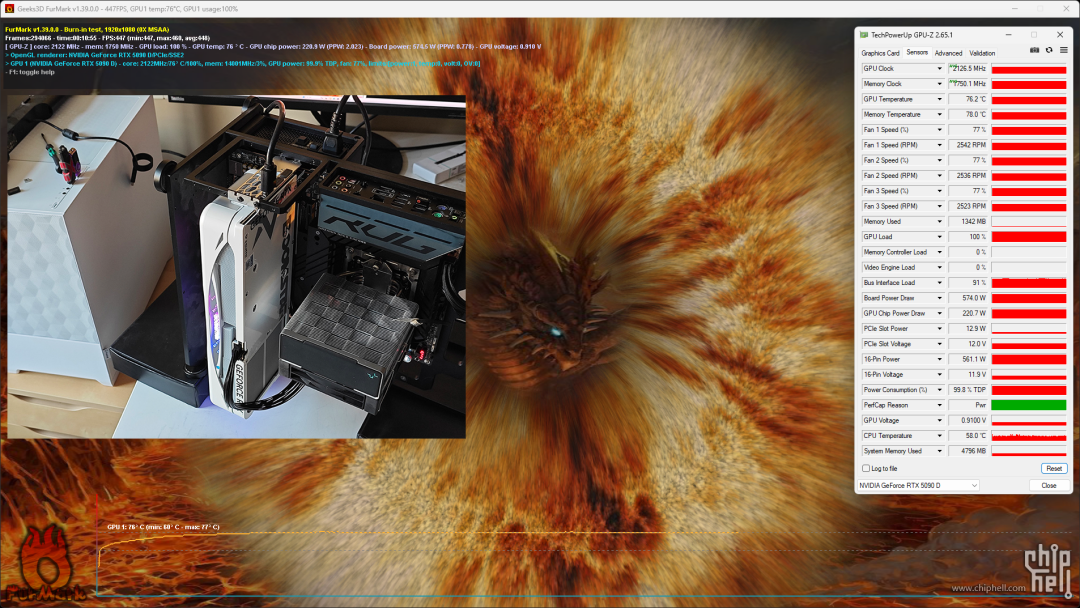Image resolution: width=1080 pixels, height=608 pixels.
Task: Click the Memory Used value 1342 MB
Action: (968, 222)
